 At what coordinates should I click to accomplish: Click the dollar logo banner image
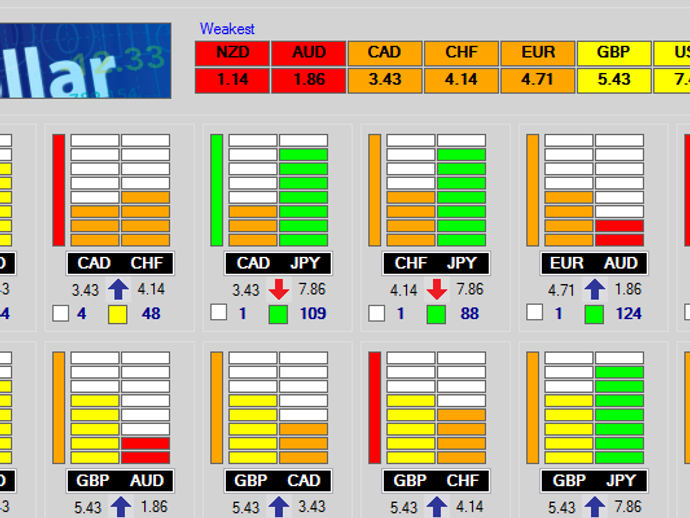pyautogui.click(x=85, y=60)
